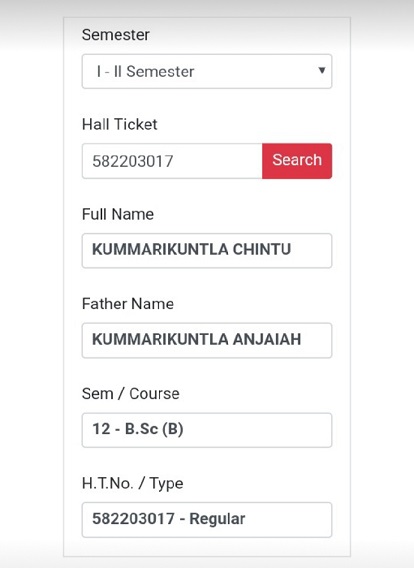Click the Full Name label
The width and height of the screenshot is (414, 568).
(118, 214)
